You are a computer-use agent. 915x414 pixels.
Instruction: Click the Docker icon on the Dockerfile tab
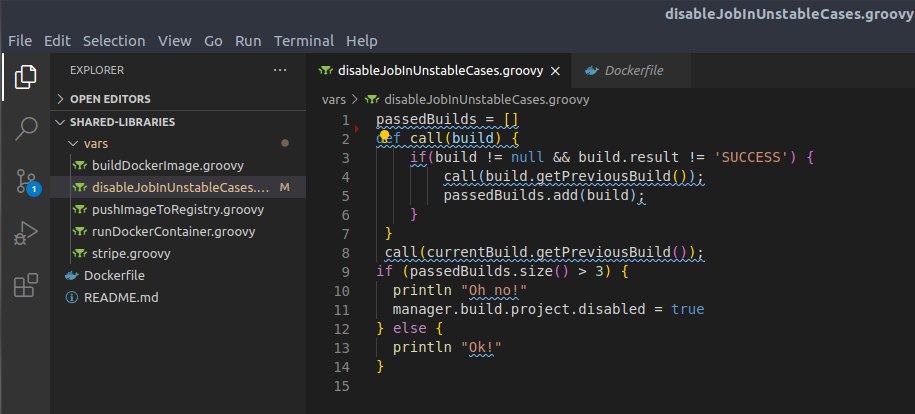pos(592,71)
